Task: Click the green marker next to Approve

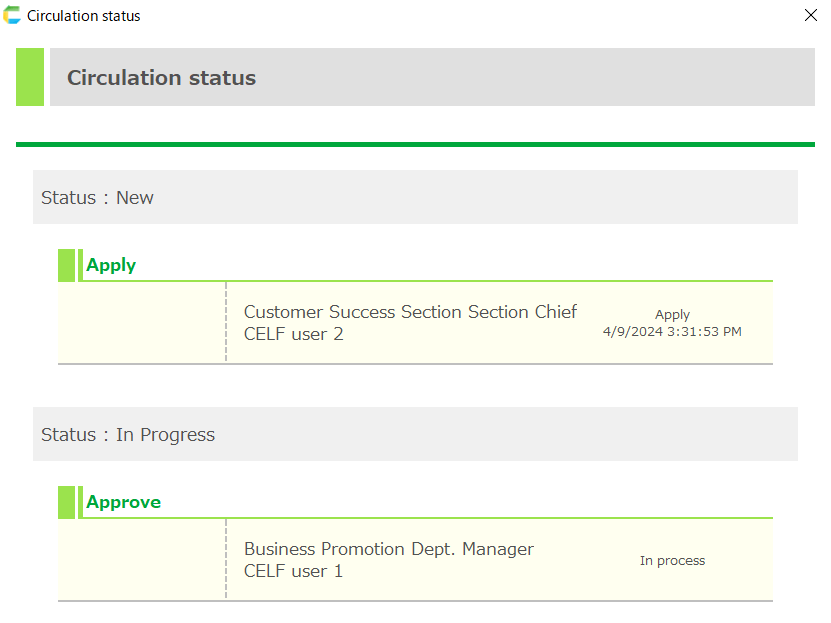Action: 67,502
